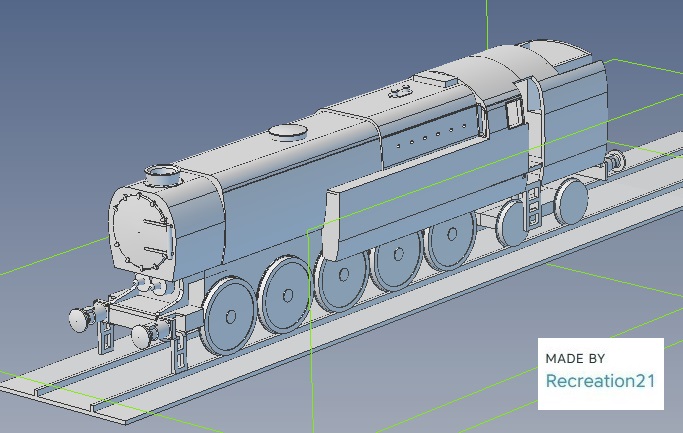The height and width of the screenshot is (433, 683).
Task: Click the round dome on top of the boiler
Action: tap(288, 131)
